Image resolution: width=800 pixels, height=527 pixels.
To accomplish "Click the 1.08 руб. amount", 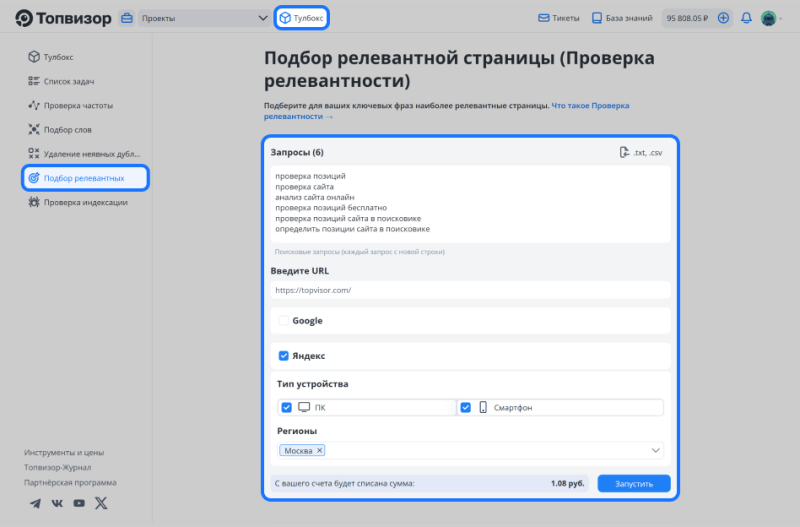I will click(567, 483).
